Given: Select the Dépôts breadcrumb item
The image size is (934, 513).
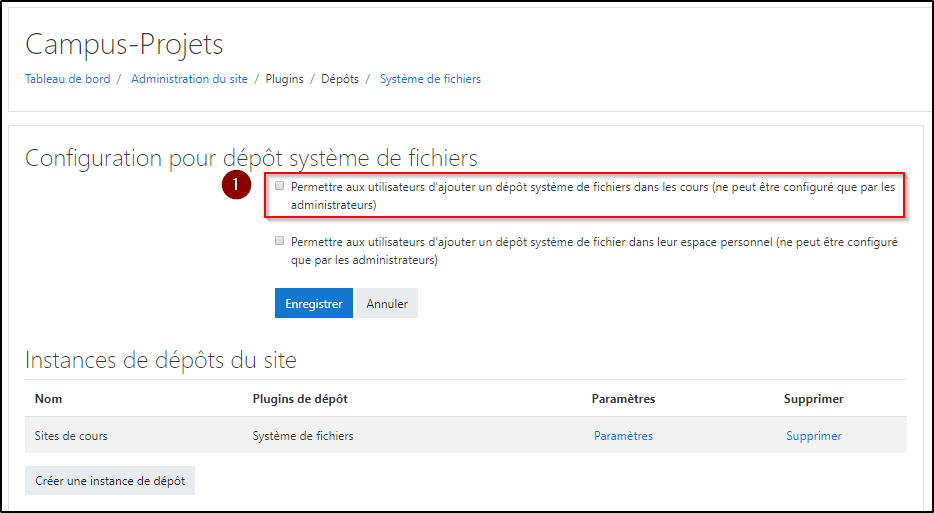Looking at the screenshot, I should [340, 79].
